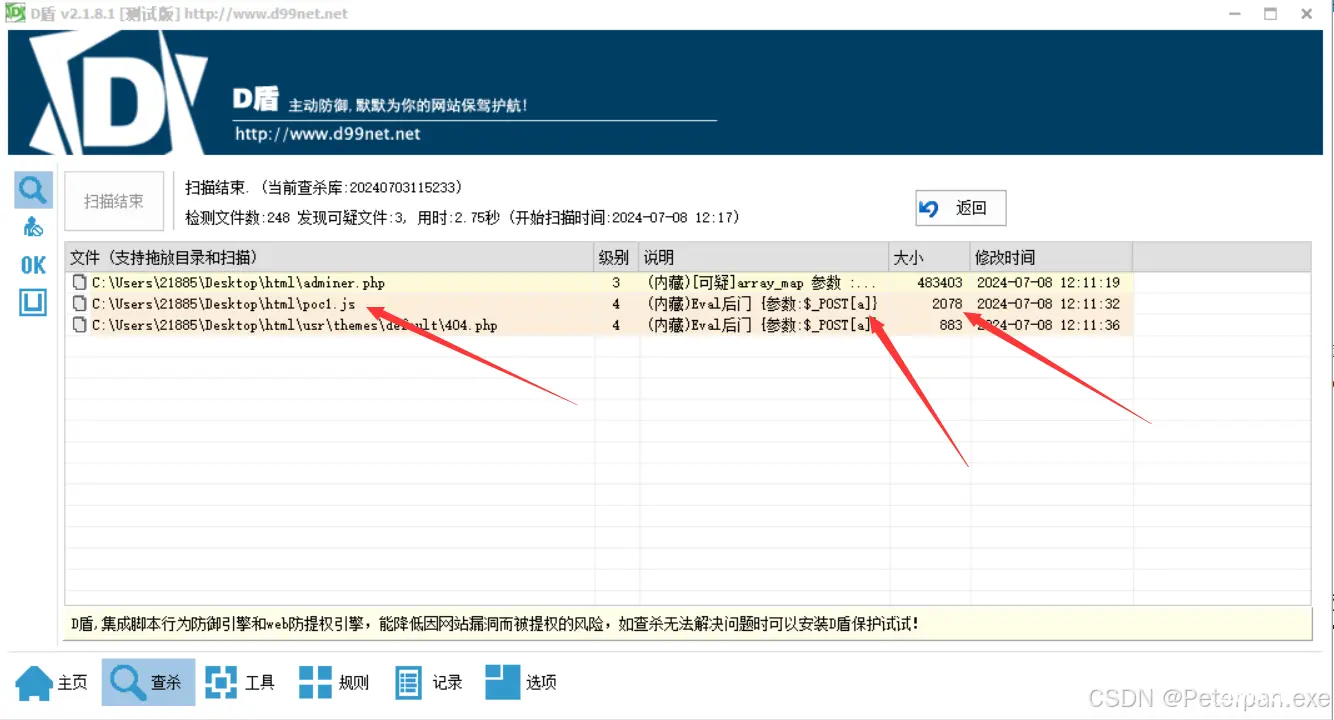1334x720 pixels.
Task: Open the 选项 options tab
Action: pyautogui.click(x=521, y=683)
